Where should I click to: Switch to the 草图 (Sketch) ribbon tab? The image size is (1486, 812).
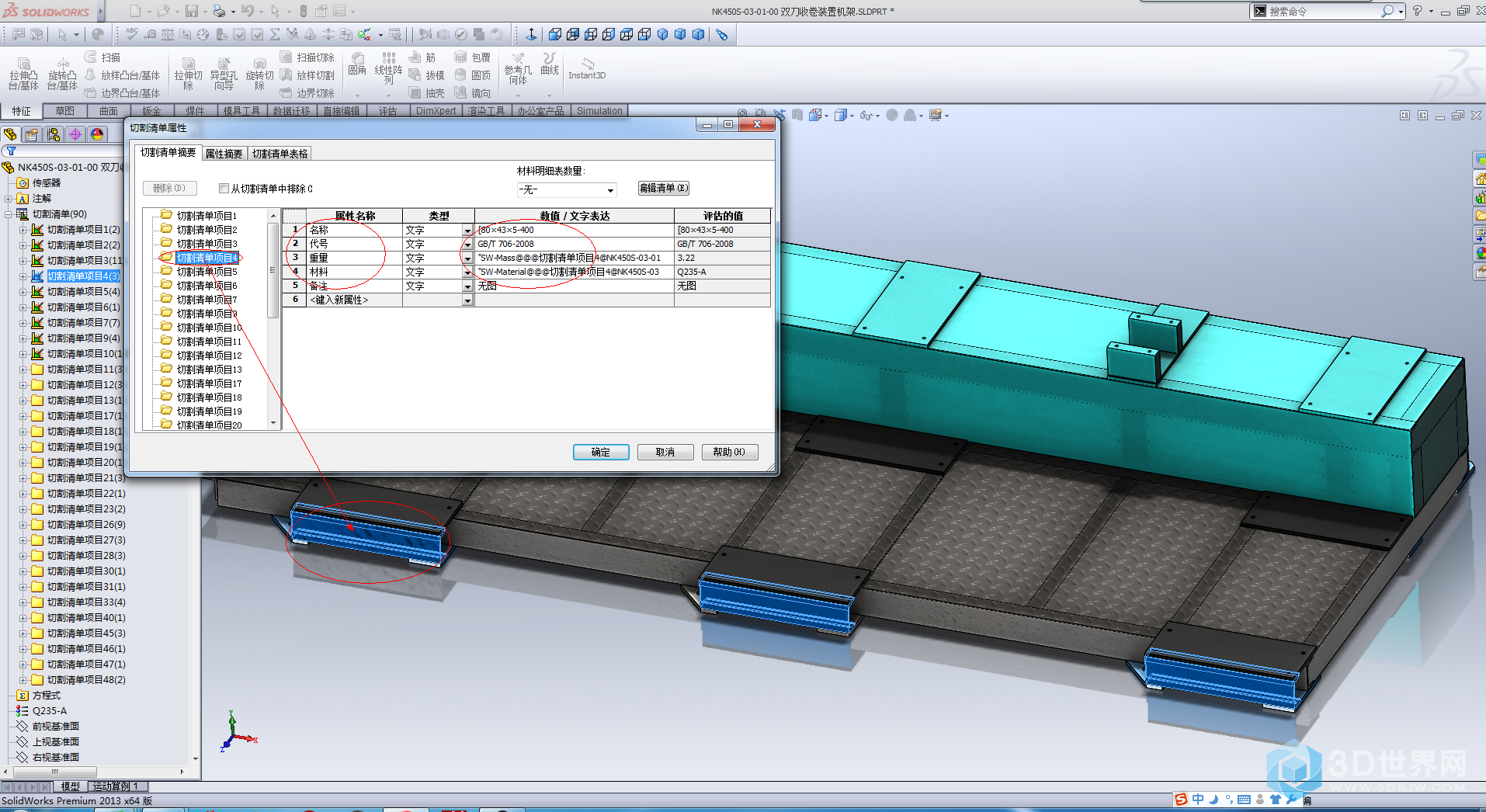tap(64, 111)
